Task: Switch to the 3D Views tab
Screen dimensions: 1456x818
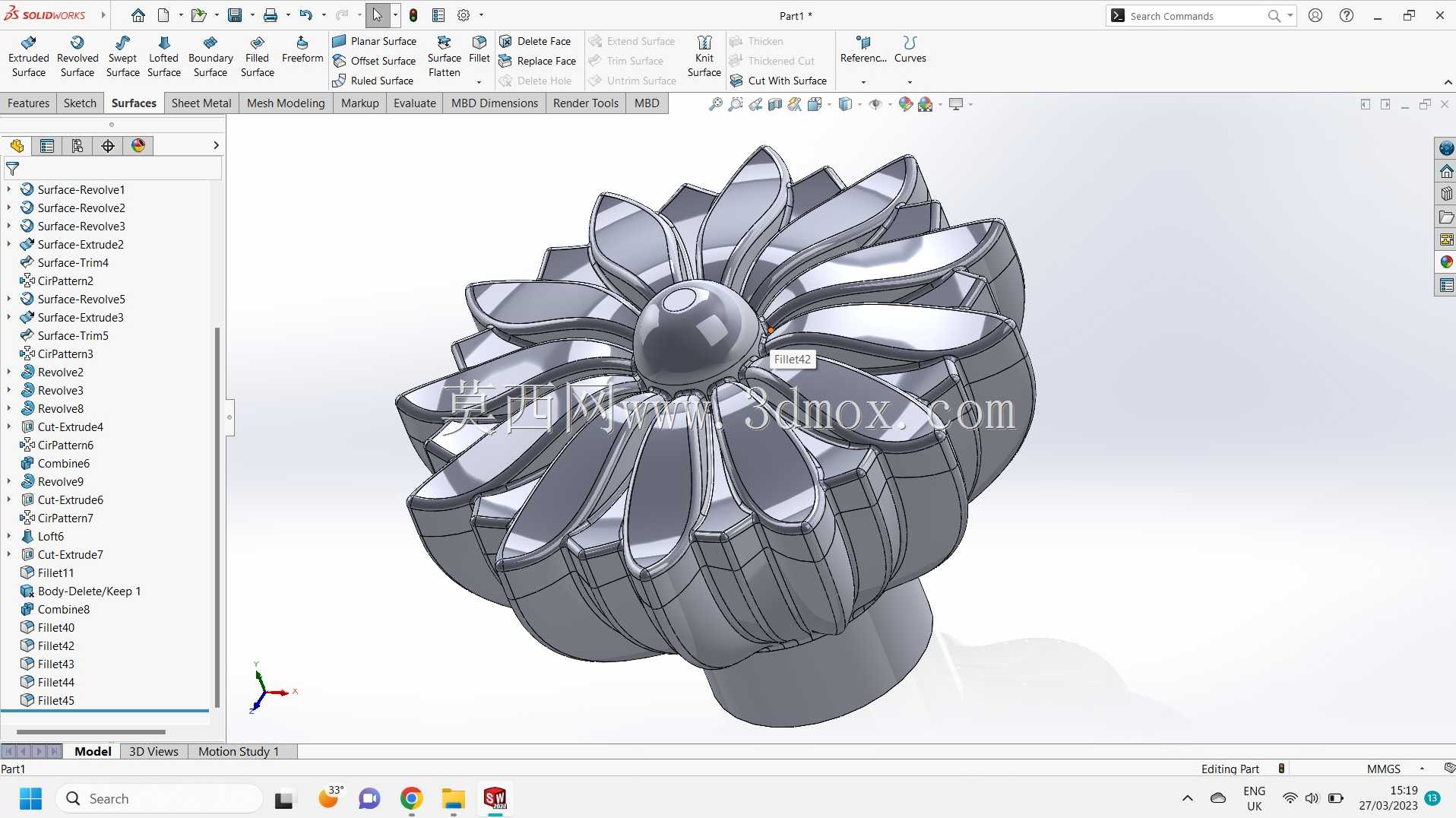Action: [x=154, y=751]
